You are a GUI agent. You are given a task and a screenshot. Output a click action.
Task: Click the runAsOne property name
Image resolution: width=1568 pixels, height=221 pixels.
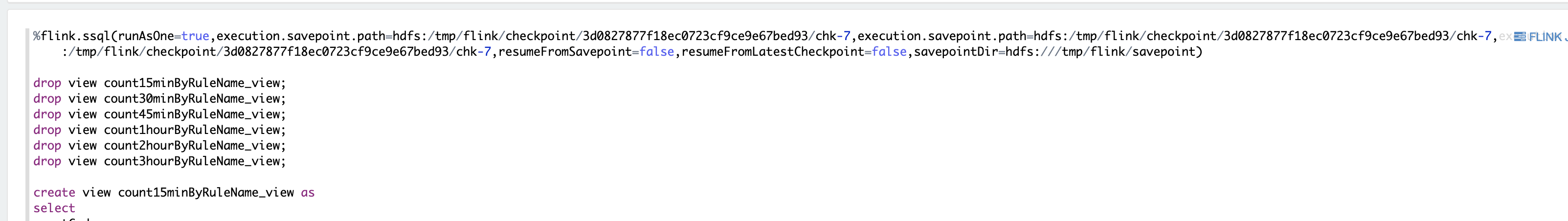tap(145, 36)
